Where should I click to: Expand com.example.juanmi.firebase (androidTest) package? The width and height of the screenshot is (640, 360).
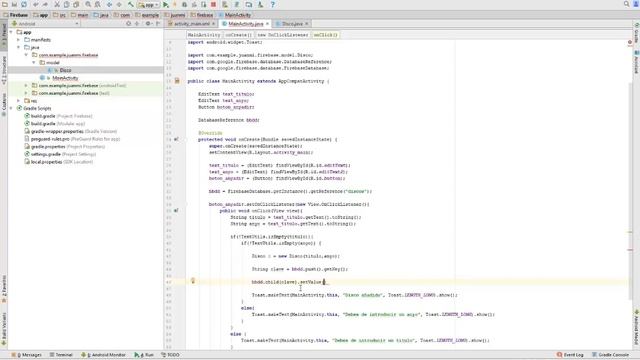click(x=26, y=85)
